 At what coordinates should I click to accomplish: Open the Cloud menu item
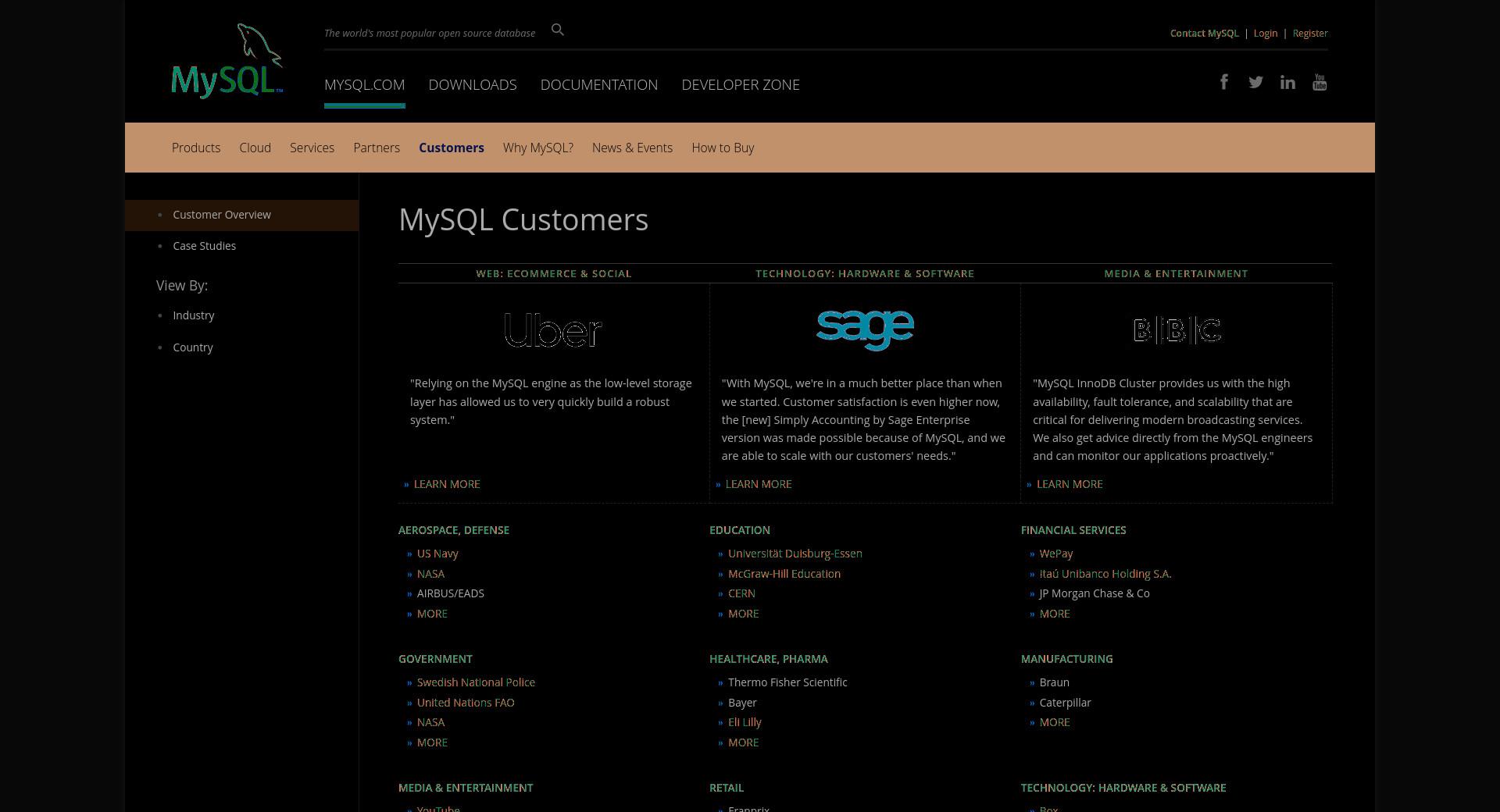255,148
